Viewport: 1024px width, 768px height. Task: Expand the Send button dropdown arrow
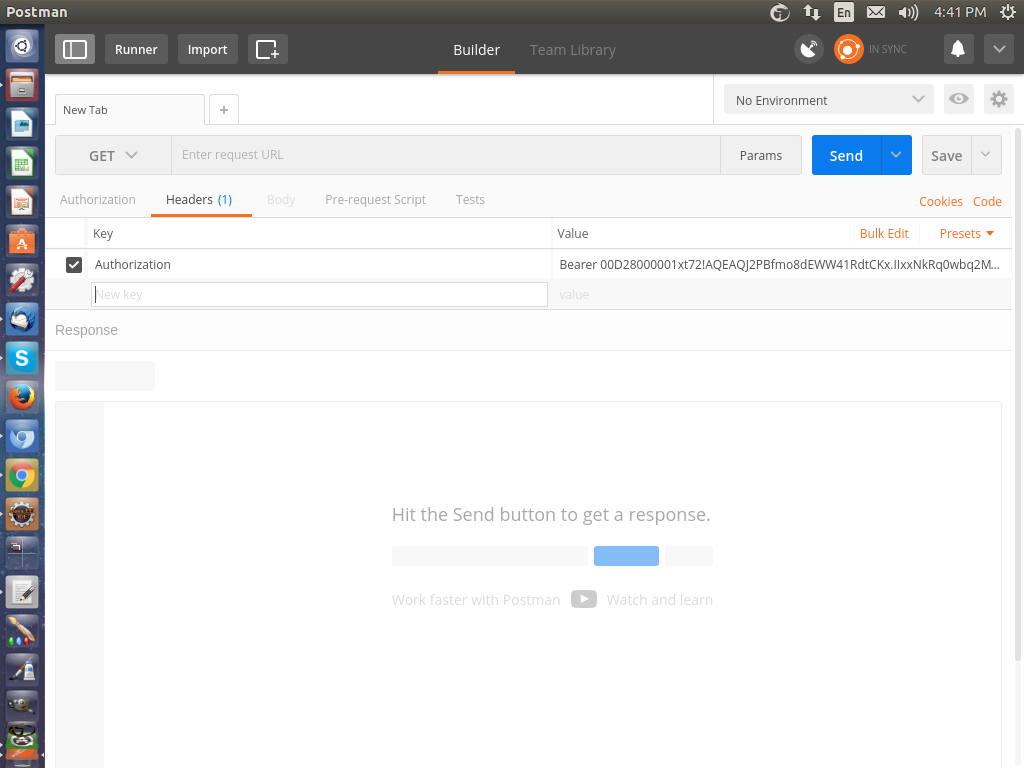896,155
